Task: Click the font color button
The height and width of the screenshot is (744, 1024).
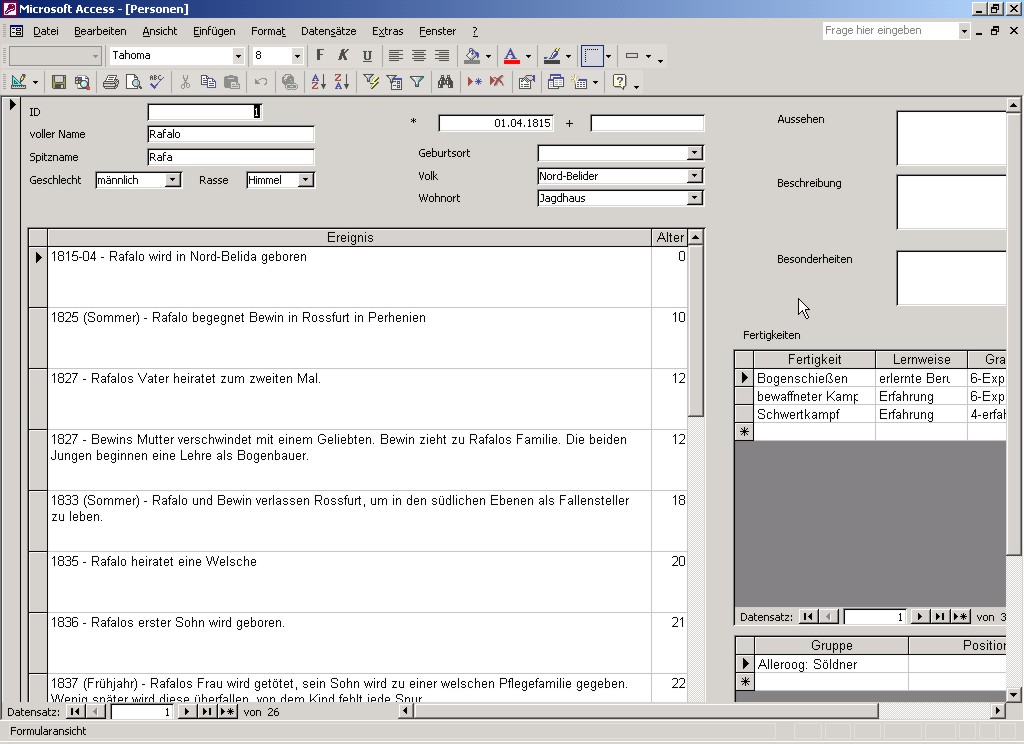Action: 511,56
